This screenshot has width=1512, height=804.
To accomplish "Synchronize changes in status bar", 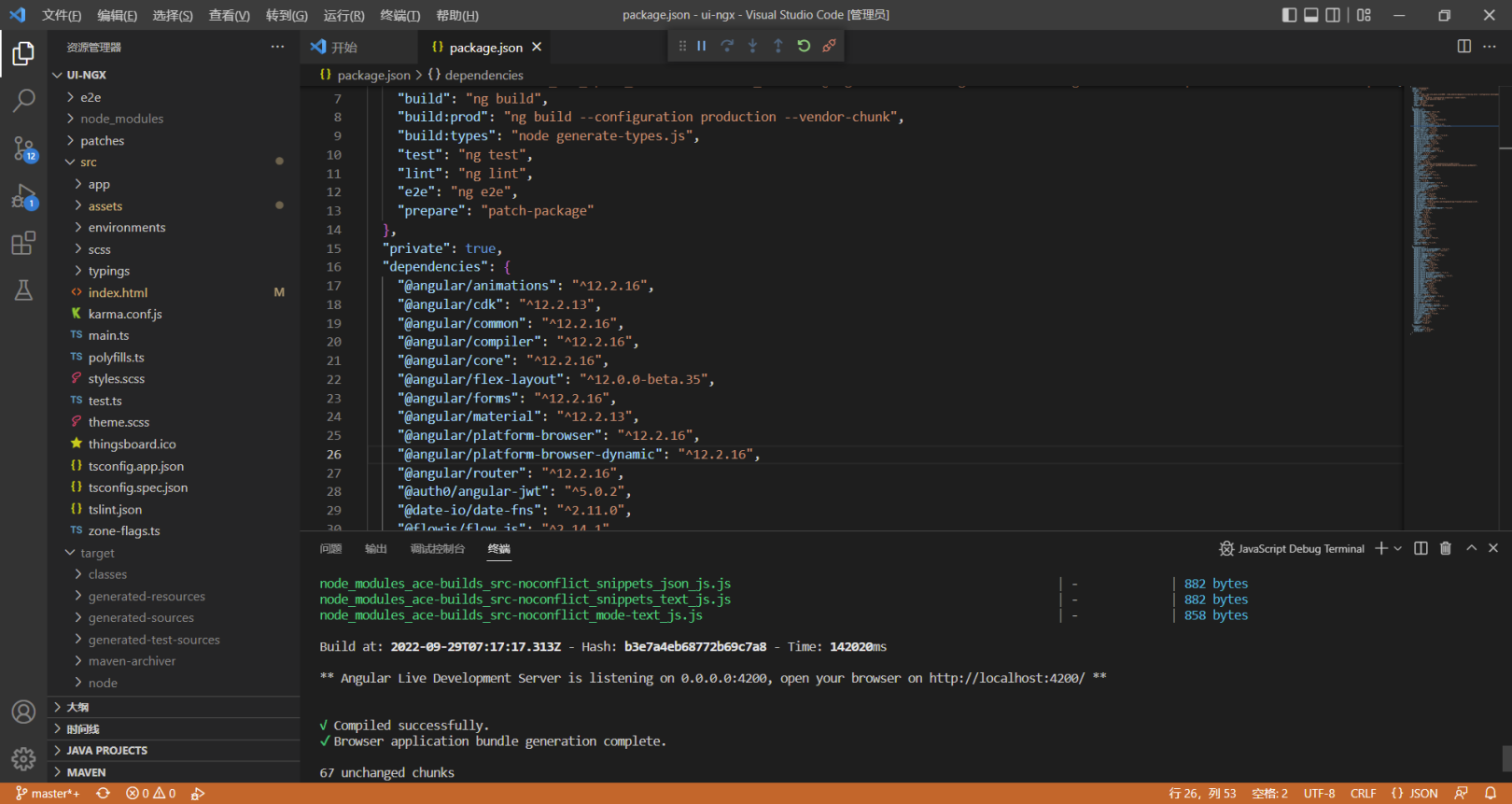I will (x=103, y=794).
